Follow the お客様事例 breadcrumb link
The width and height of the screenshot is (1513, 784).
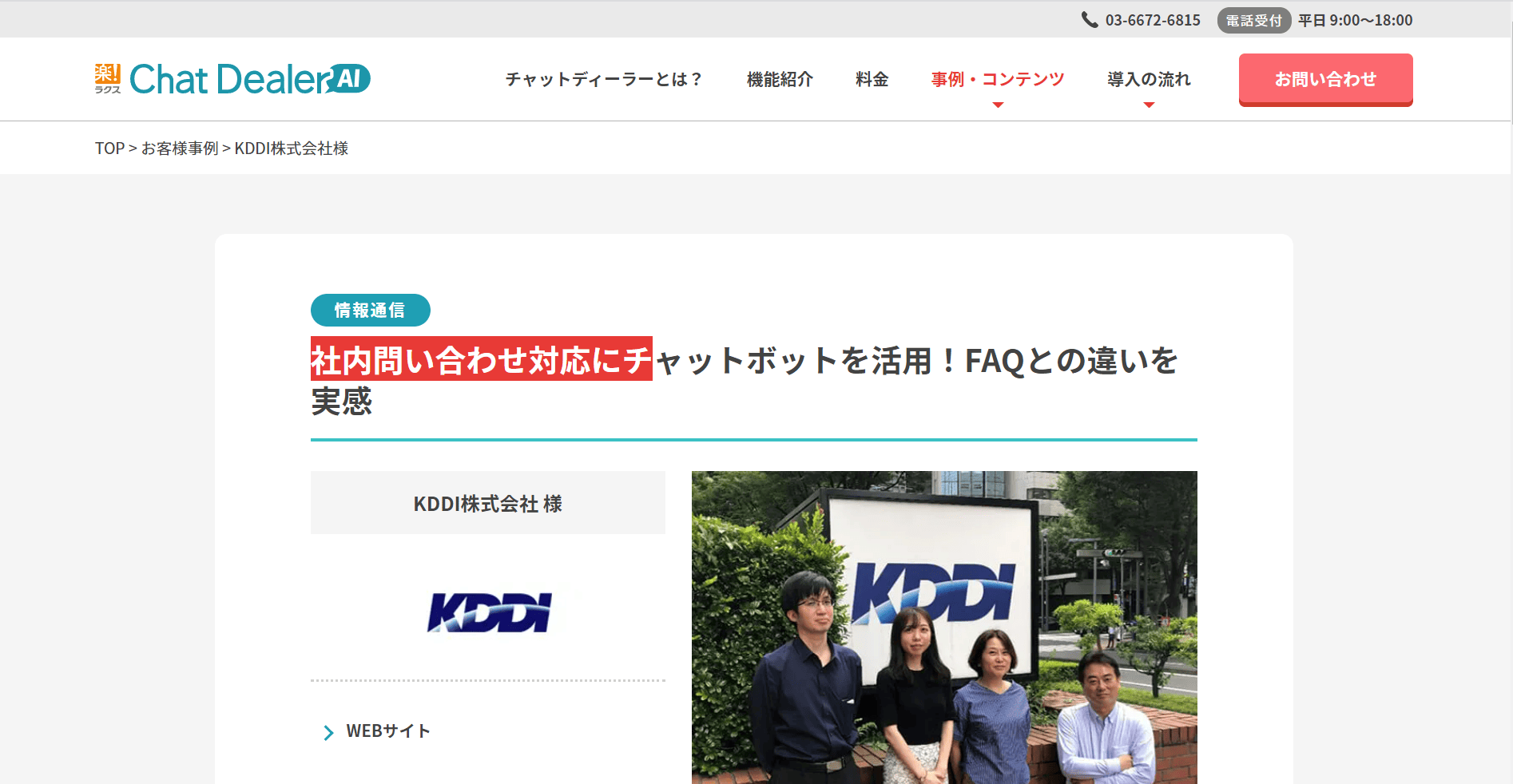[x=180, y=148]
